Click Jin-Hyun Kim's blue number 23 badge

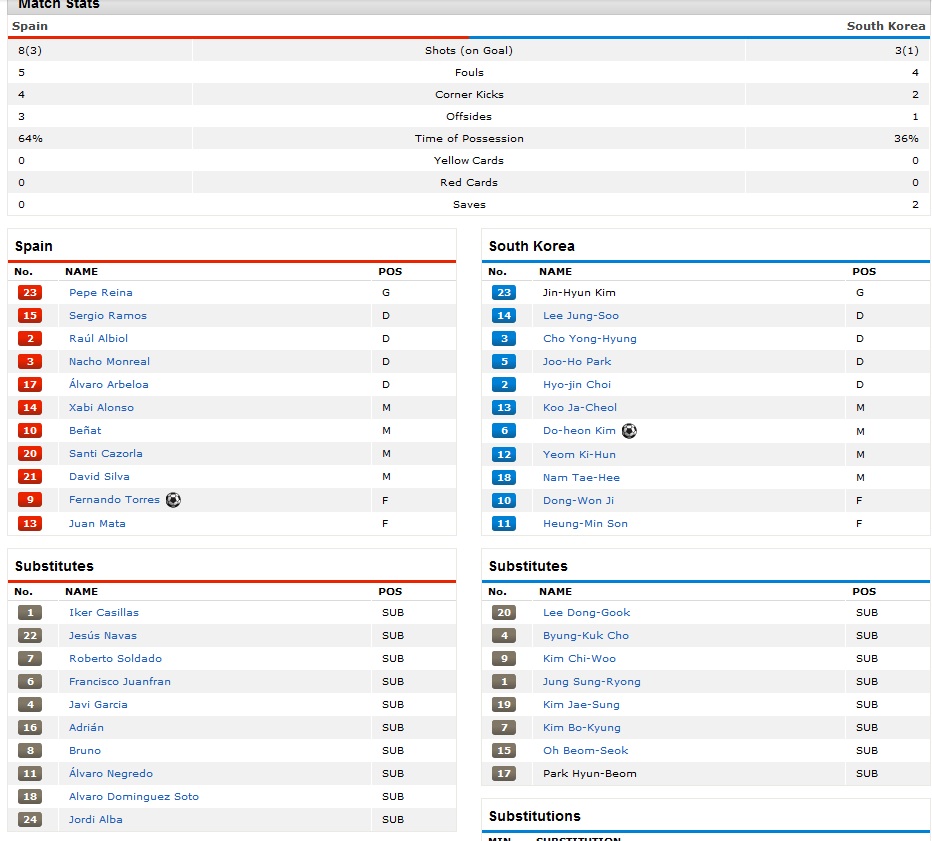[504, 293]
